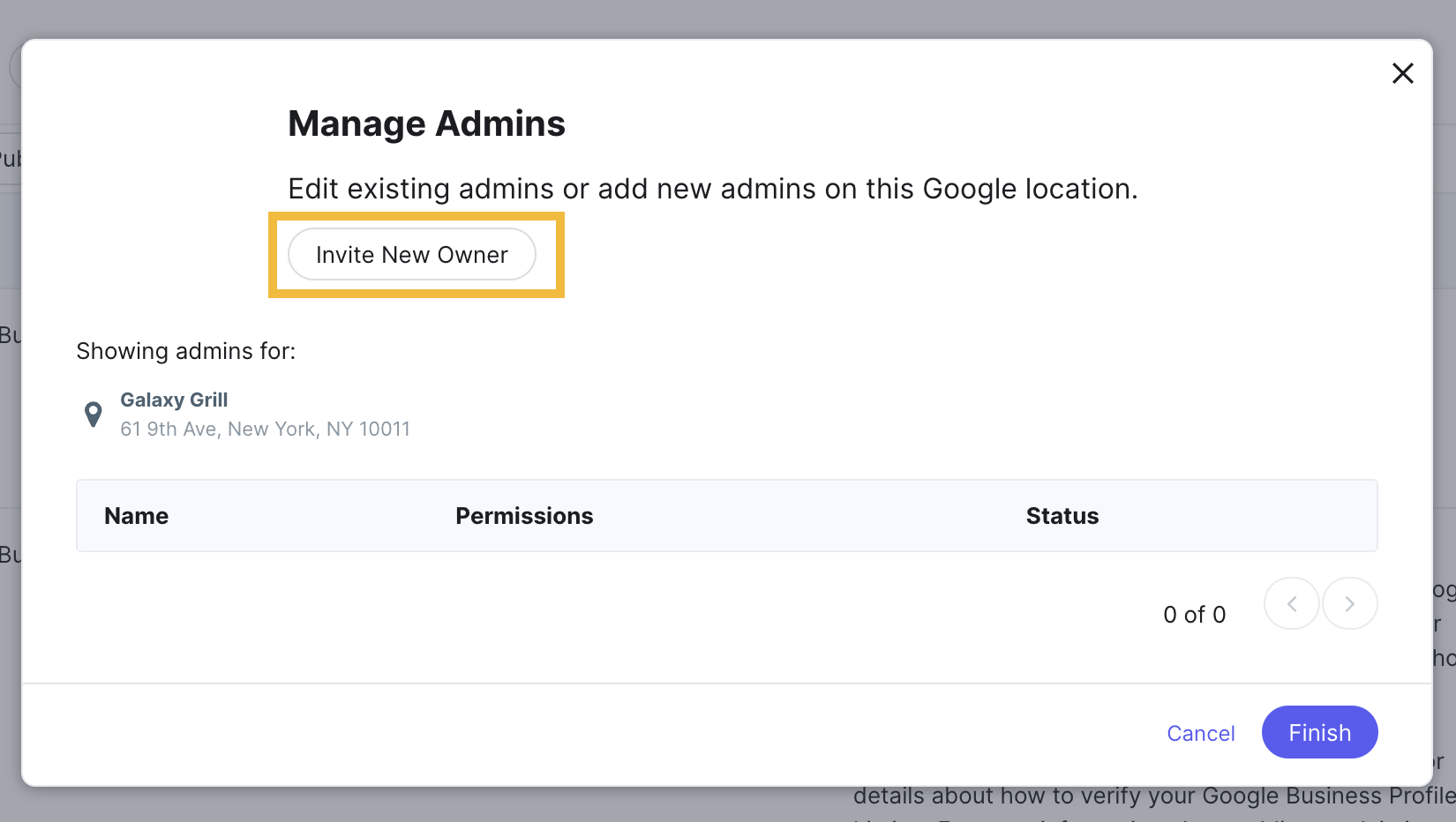Viewport: 1456px width, 822px height.
Task: Click the Status column header
Action: (x=1062, y=516)
